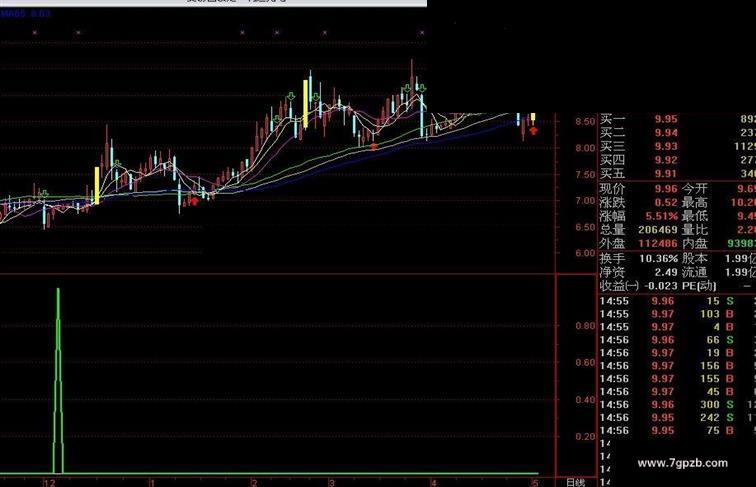Click the 今开 label

[x=695, y=189]
